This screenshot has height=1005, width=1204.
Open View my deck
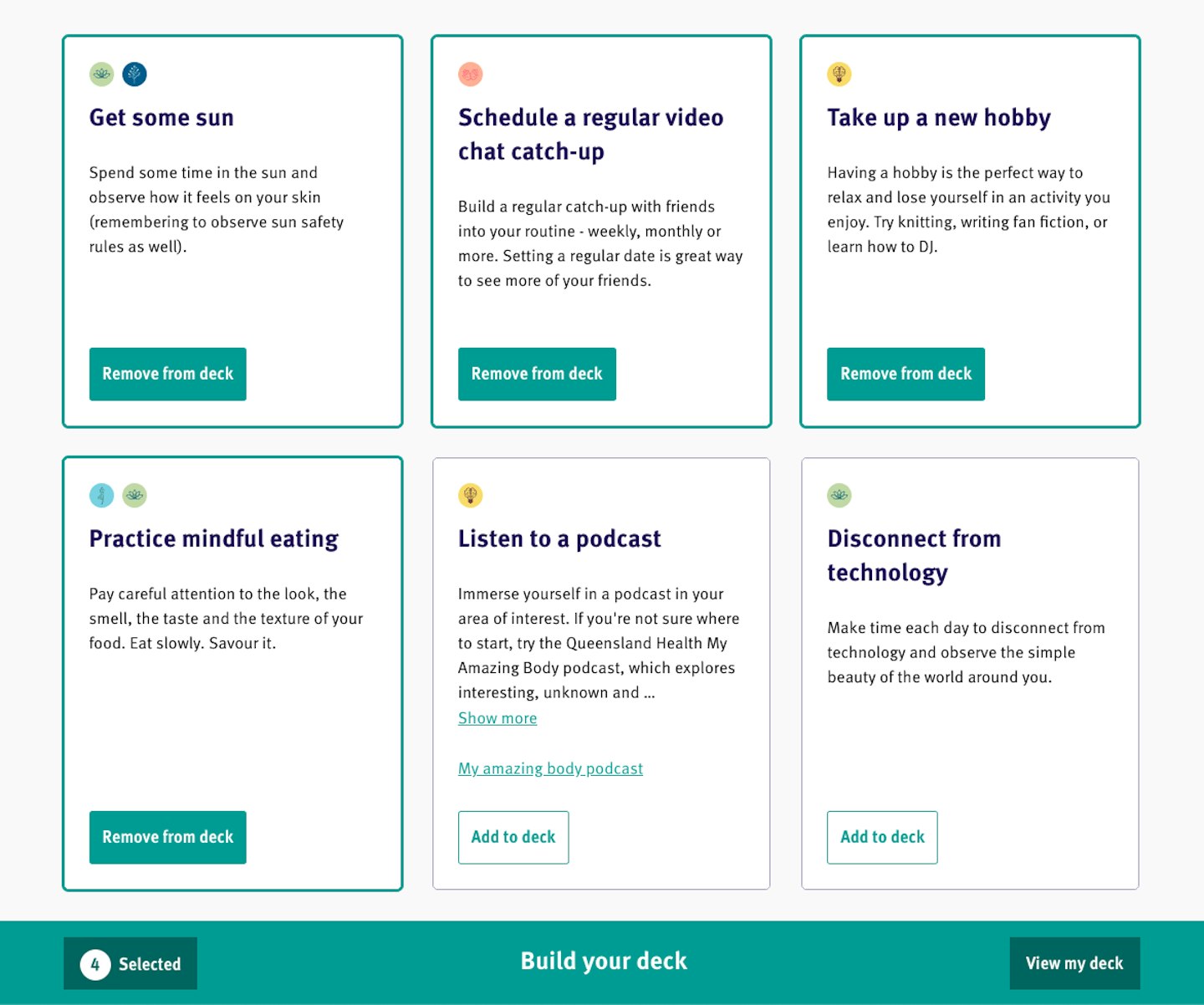pos(1074,963)
